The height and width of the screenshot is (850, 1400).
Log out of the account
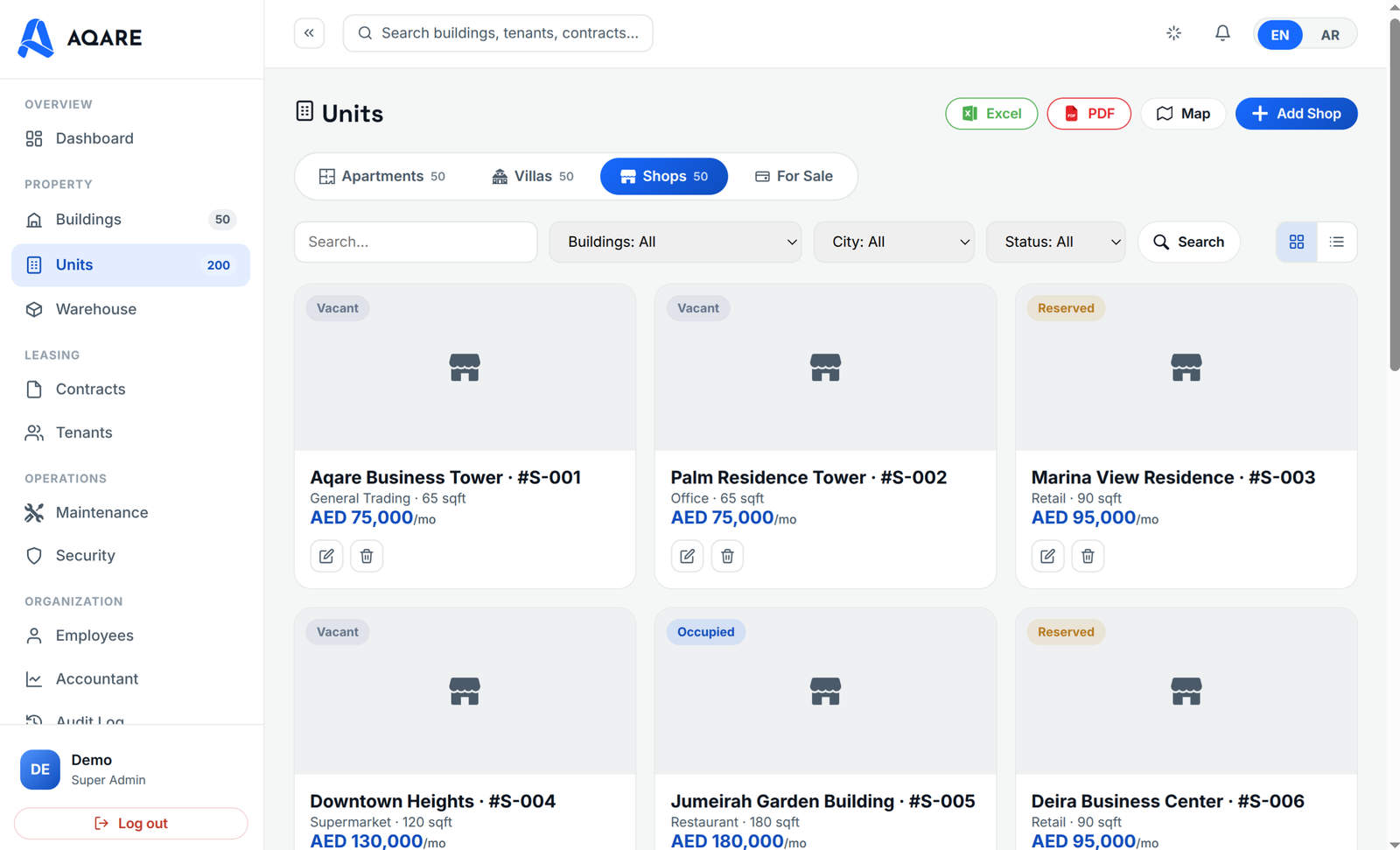click(x=131, y=823)
